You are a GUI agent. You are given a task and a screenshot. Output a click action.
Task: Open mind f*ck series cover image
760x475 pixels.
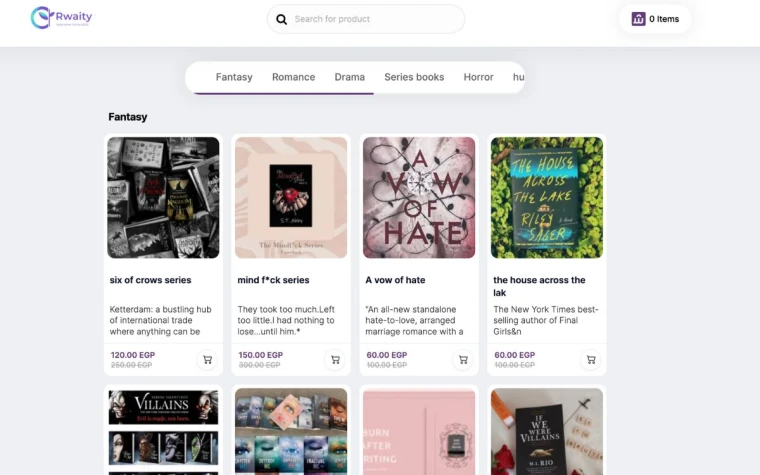click(x=291, y=198)
